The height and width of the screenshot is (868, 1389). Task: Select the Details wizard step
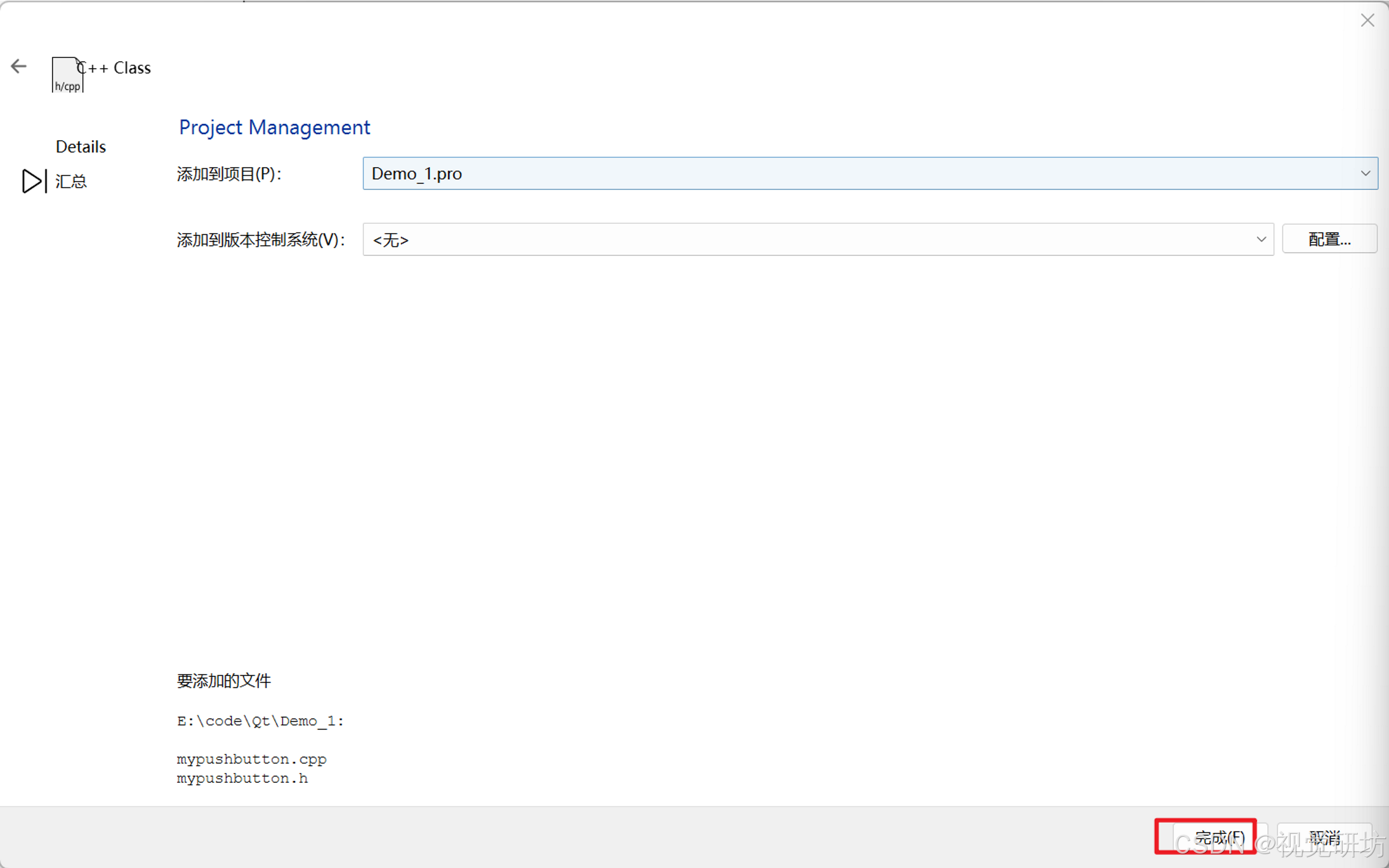tap(80, 147)
